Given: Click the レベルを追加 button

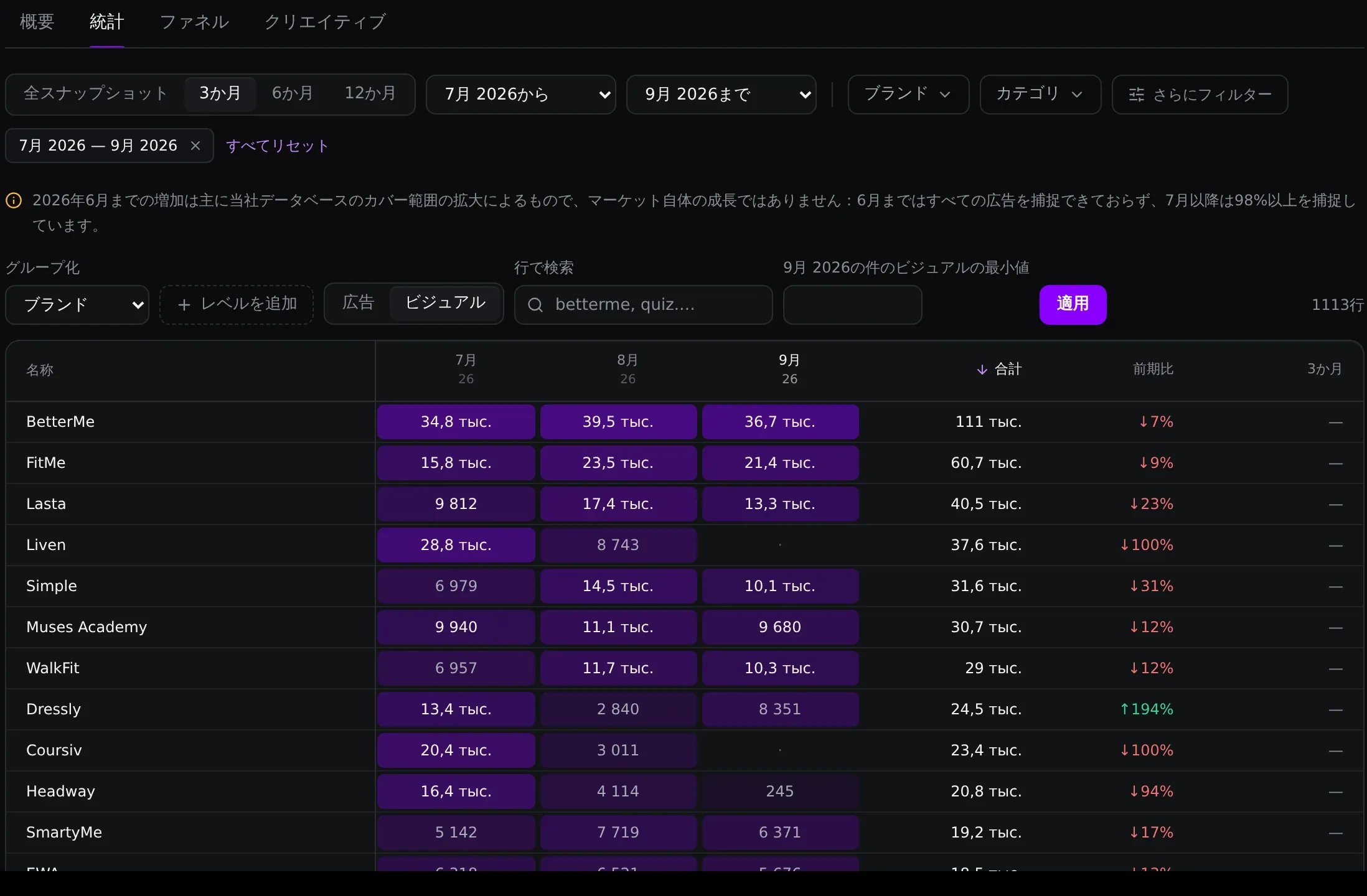Looking at the screenshot, I should pos(237,305).
